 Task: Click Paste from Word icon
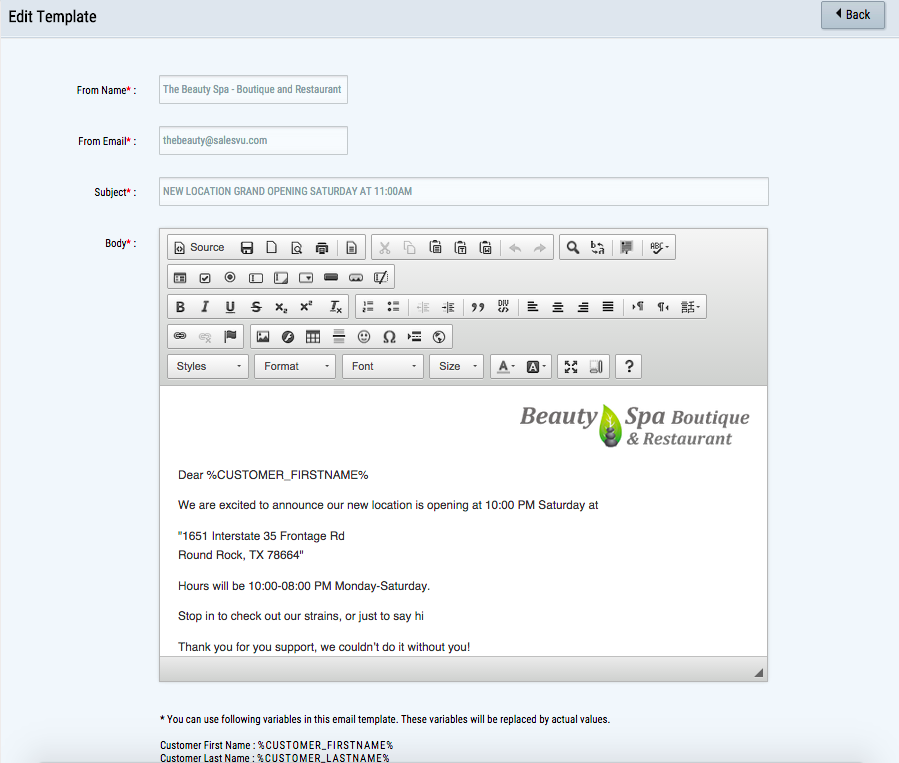point(486,248)
